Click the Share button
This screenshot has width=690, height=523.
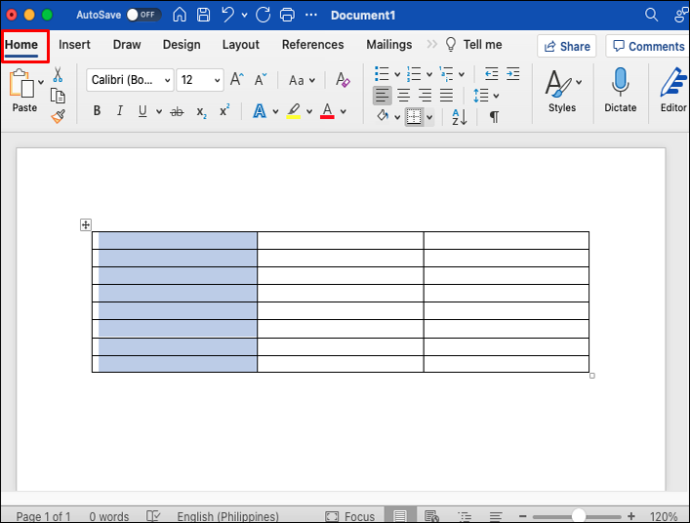pyautogui.click(x=567, y=46)
